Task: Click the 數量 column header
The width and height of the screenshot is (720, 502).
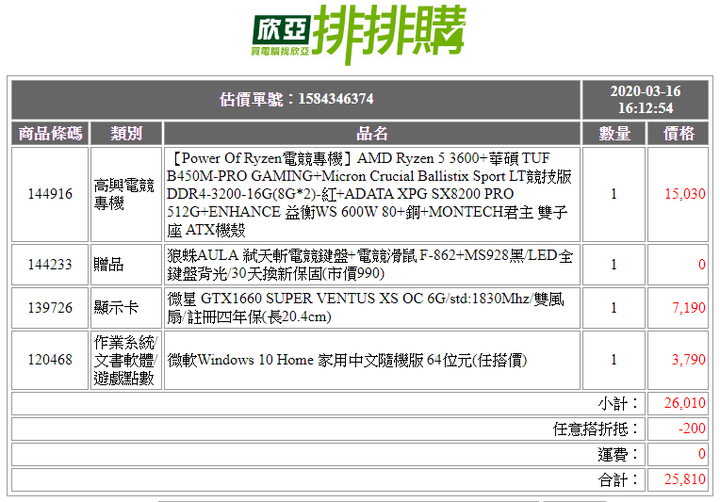Action: point(614,134)
